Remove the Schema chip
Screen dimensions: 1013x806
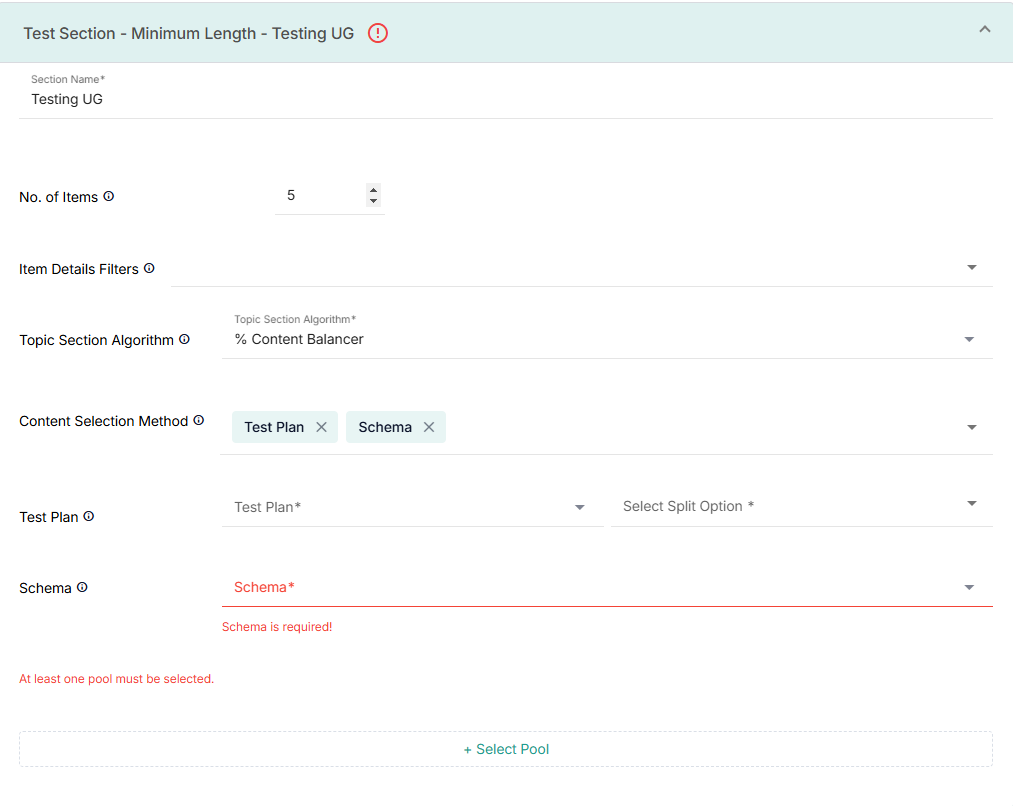pyautogui.click(x=429, y=427)
